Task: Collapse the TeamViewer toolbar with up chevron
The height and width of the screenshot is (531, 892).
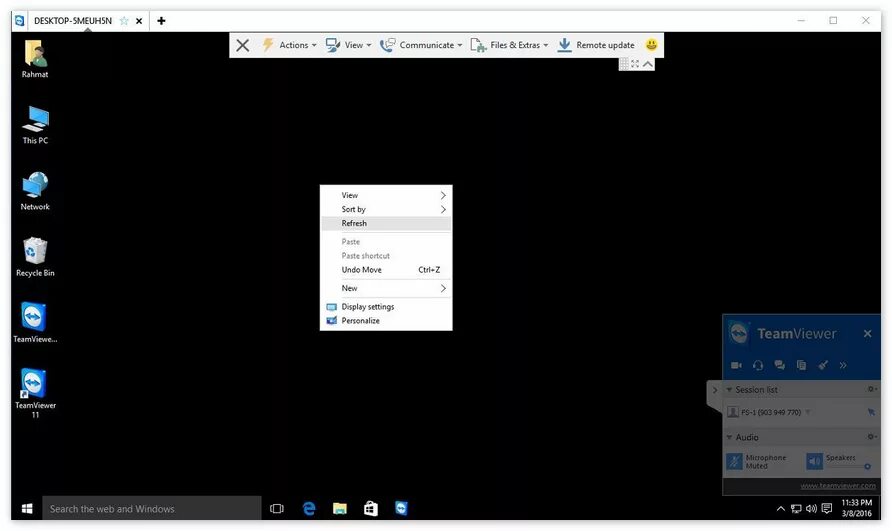Action: point(647,64)
